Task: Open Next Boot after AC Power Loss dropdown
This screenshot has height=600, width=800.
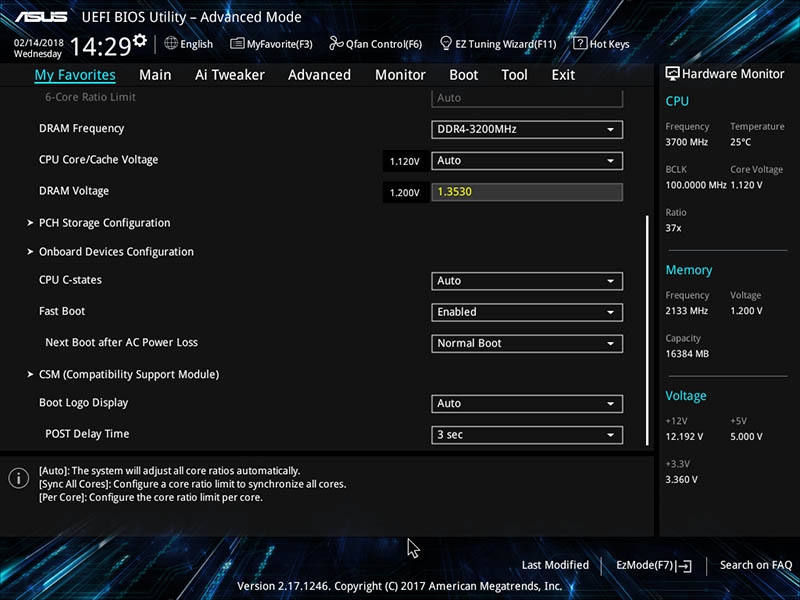Action: 527,343
